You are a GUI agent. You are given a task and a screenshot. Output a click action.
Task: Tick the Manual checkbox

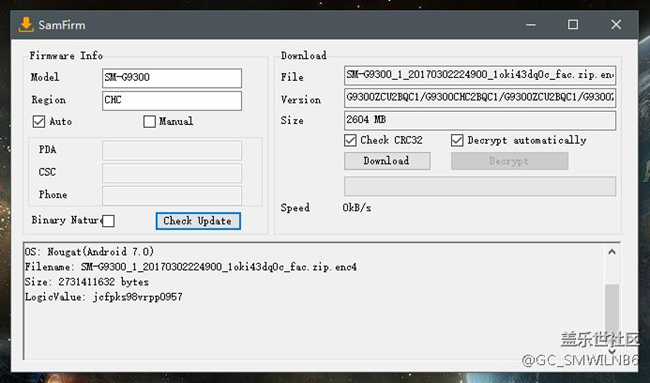tap(149, 121)
